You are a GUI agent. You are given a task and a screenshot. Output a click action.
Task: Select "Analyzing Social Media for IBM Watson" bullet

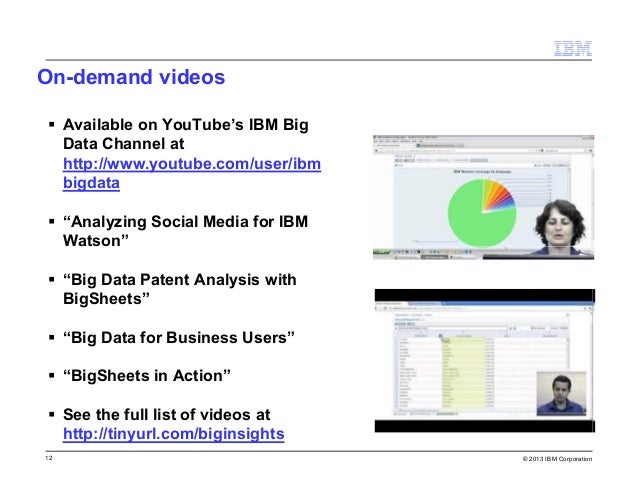(x=185, y=231)
